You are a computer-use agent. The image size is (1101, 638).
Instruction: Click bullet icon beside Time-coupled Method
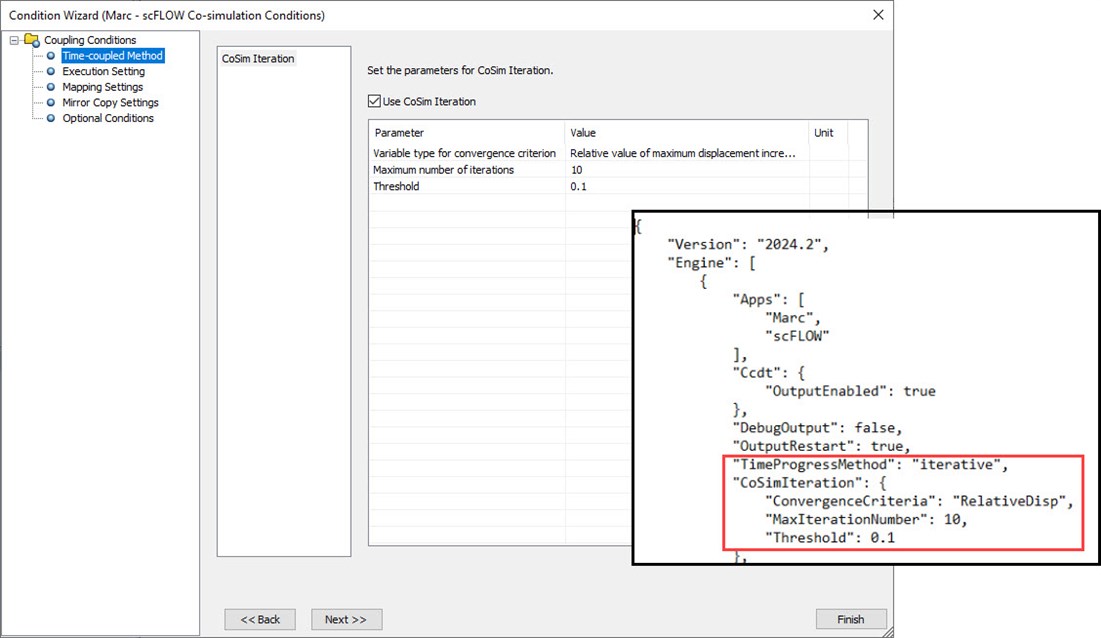[51, 55]
